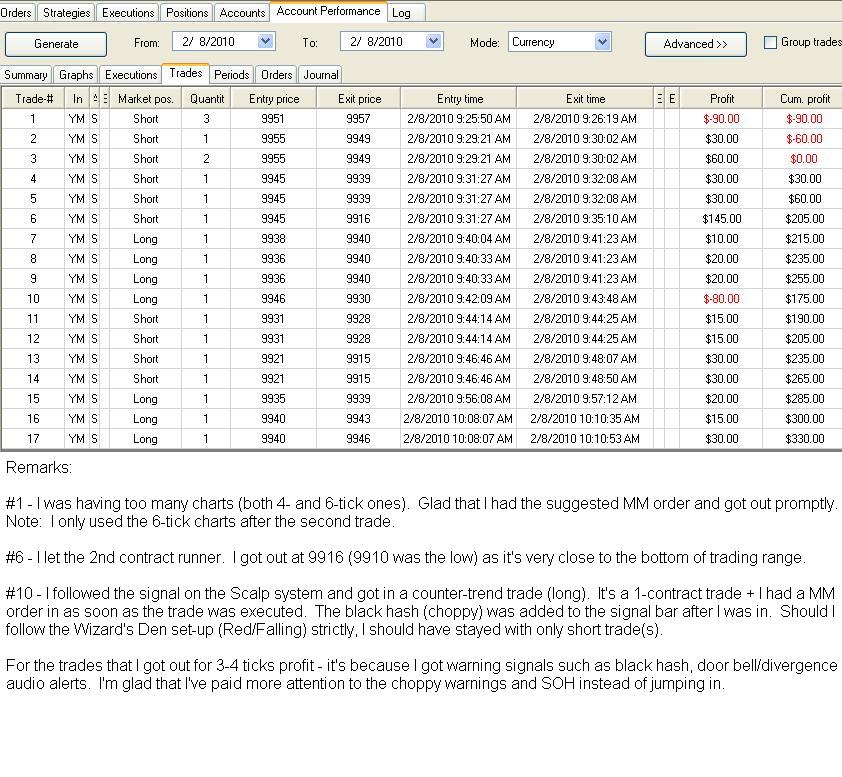Enable the Group trades checkbox
Screen dimensions: 842x777
click(770, 42)
